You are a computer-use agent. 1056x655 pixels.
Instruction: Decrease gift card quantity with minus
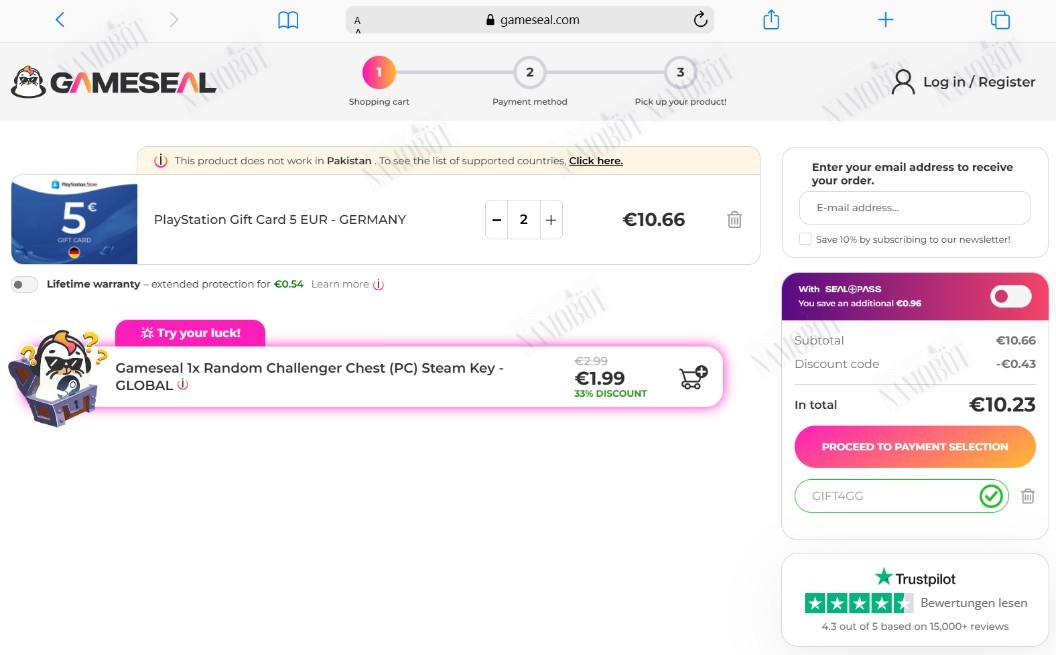[x=496, y=219]
